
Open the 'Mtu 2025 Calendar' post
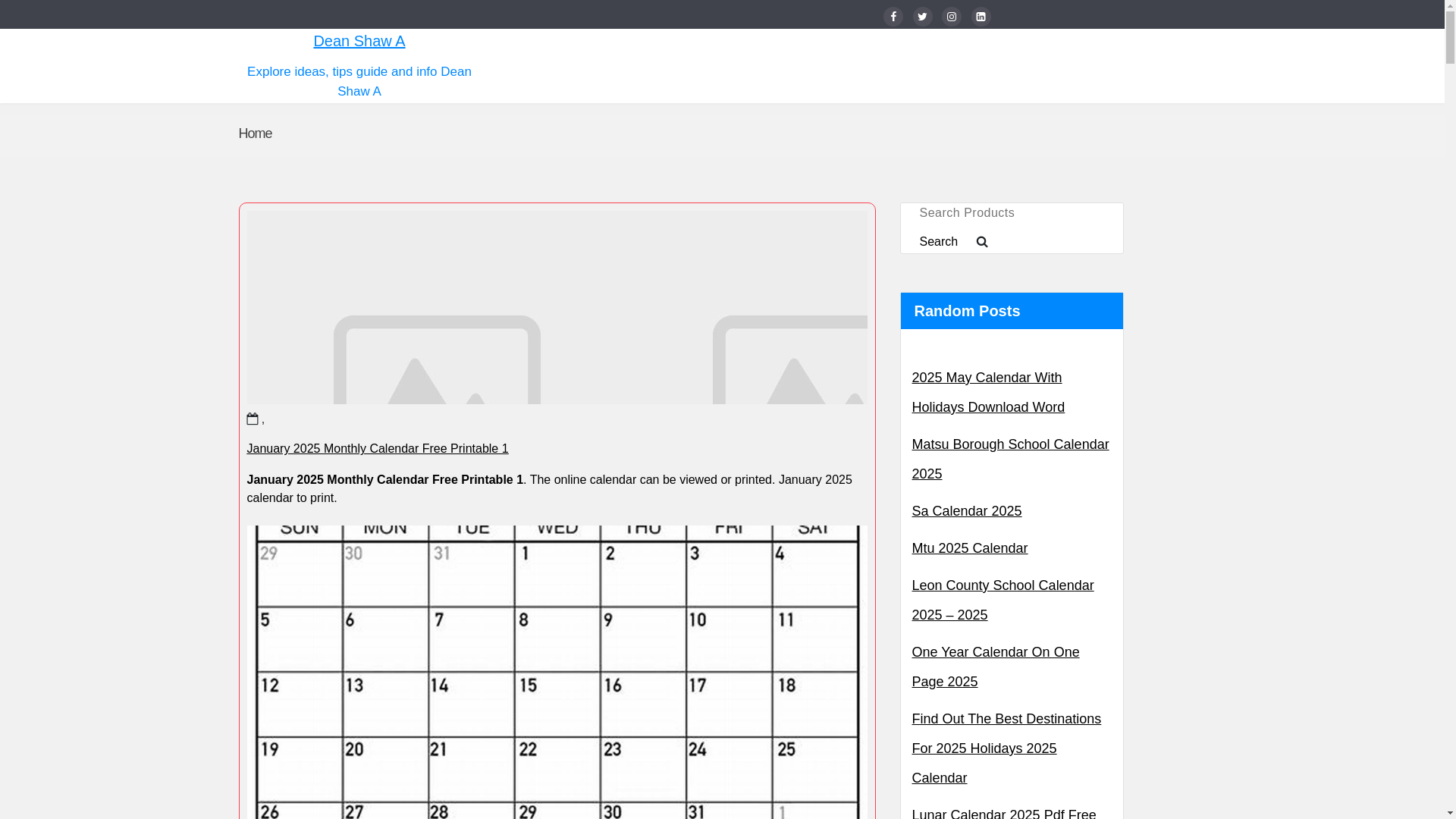pos(969,548)
